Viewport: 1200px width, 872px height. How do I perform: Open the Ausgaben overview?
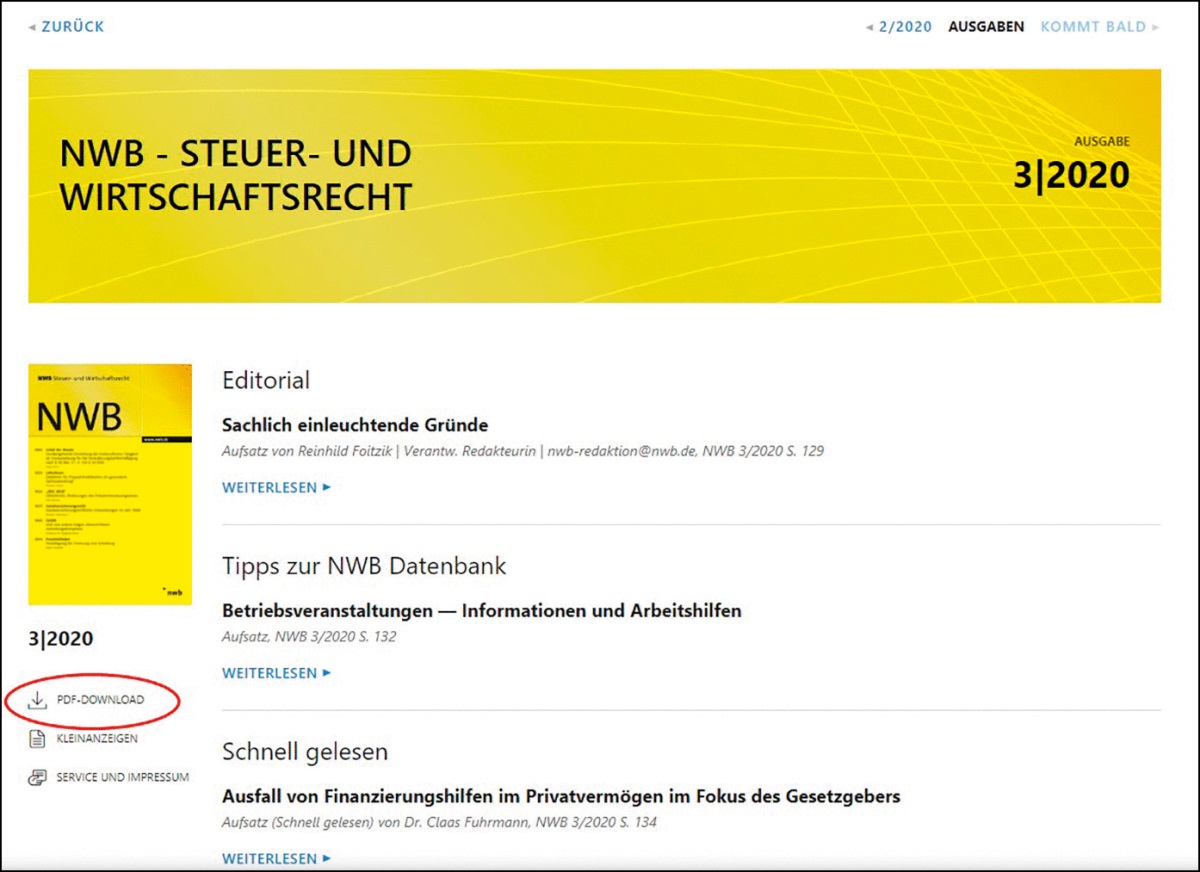point(986,27)
